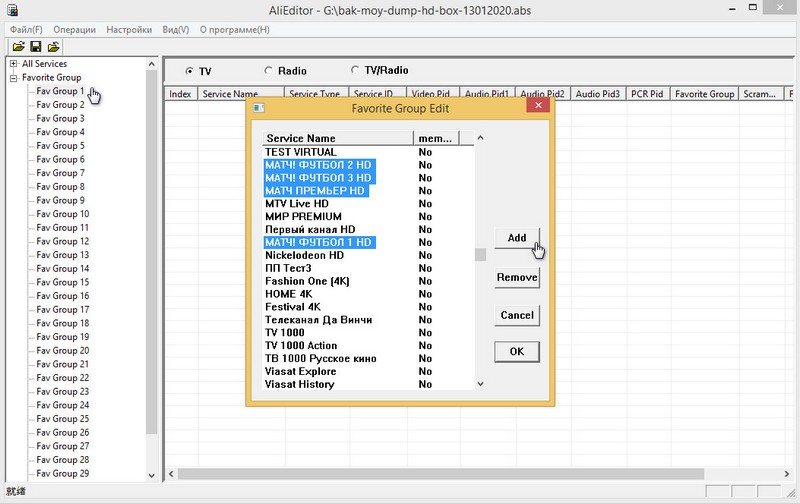The height and width of the screenshot is (504, 800).
Task: Select Fav Group 29 in the tree
Action: pos(62,474)
